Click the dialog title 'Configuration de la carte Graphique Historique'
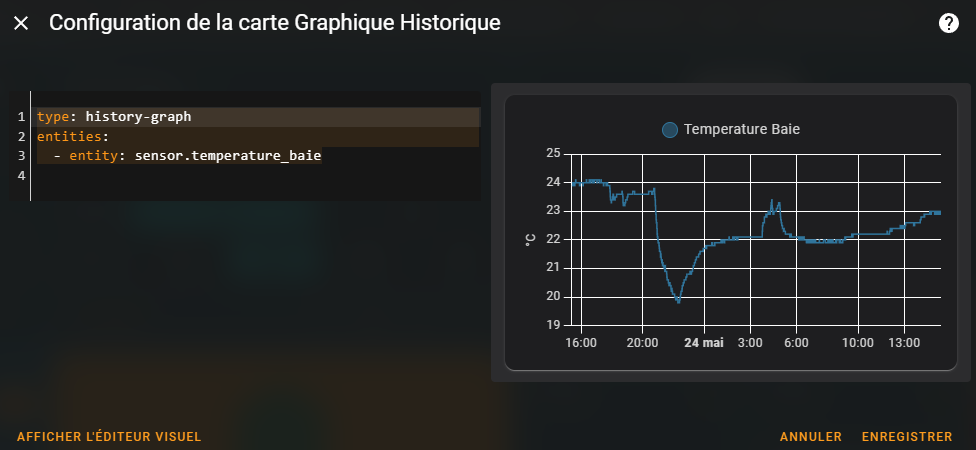 pyautogui.click(x=274, y=23)
